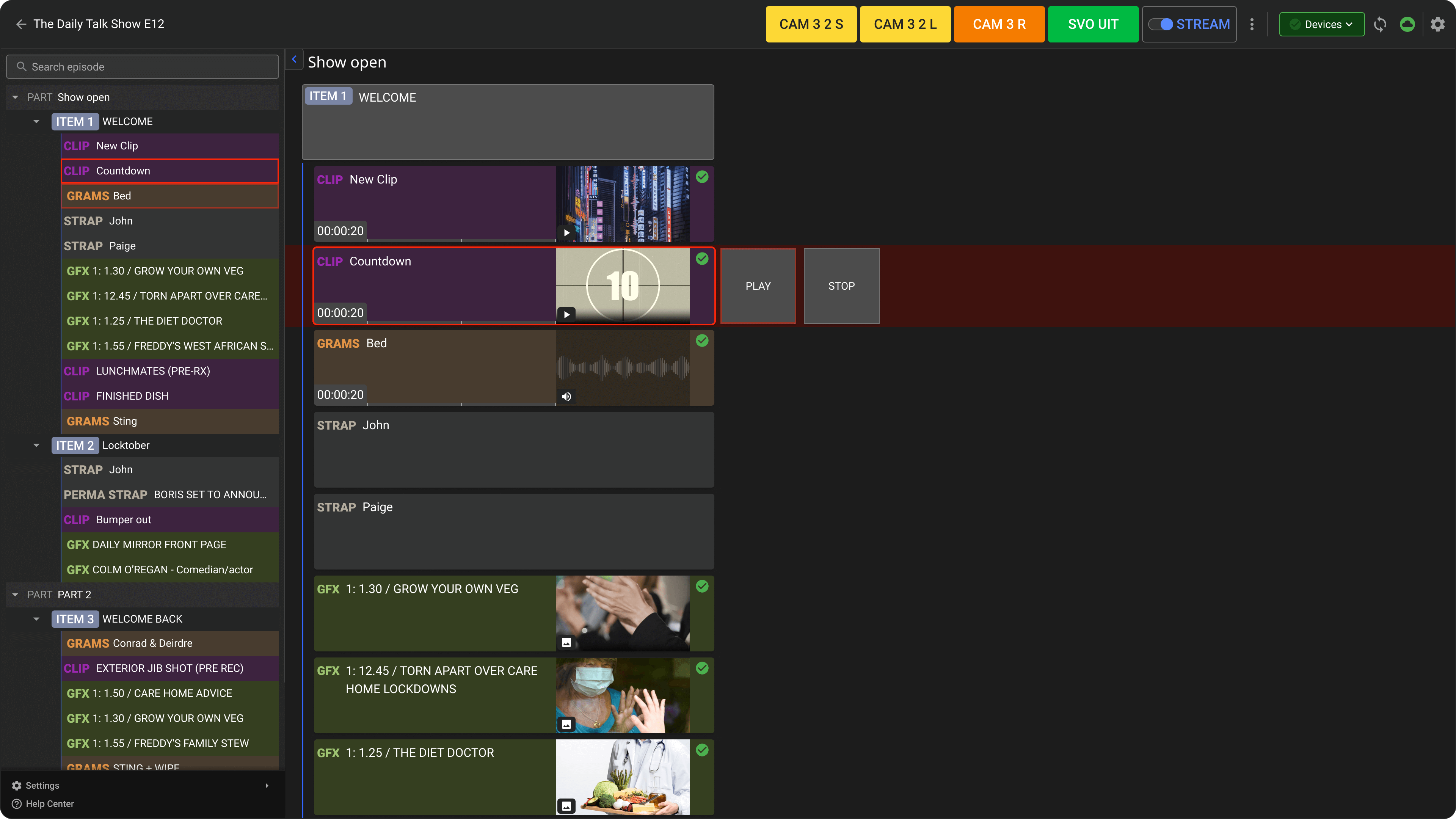This screenshot has width=1456, height=819.
Task: Click the STRAP John card in main panel
Action: point(514,450)
